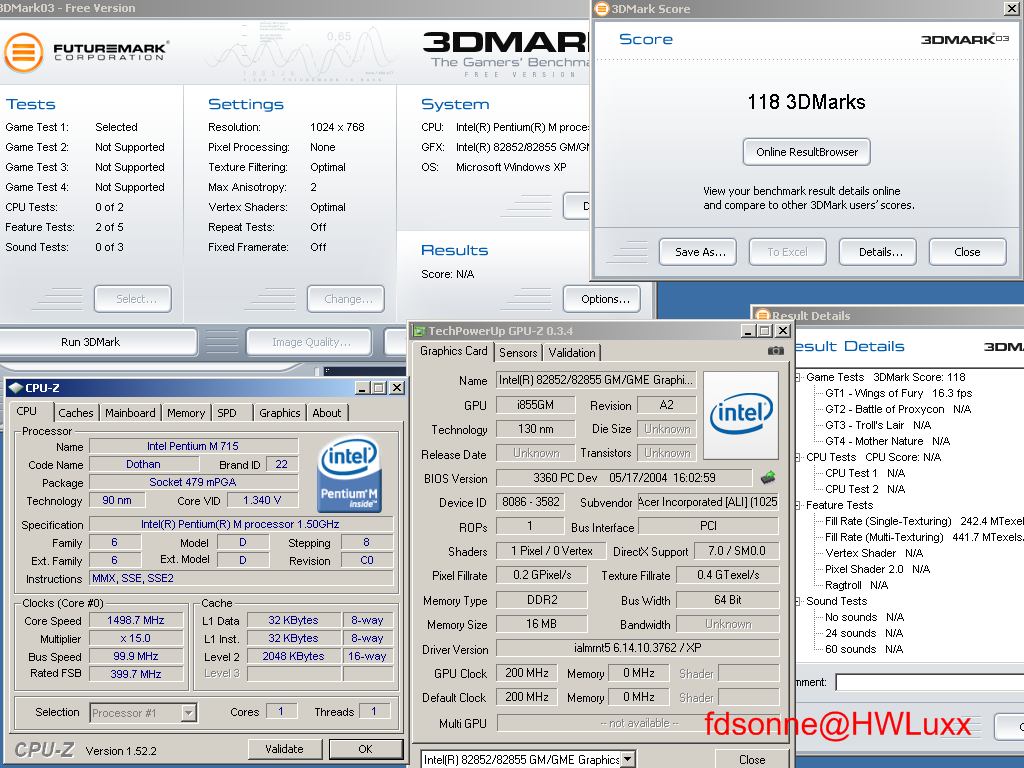Click the GPU-Z Driver Version field
This screenshot has height=768, width=1024.
(x=637, y=648)
